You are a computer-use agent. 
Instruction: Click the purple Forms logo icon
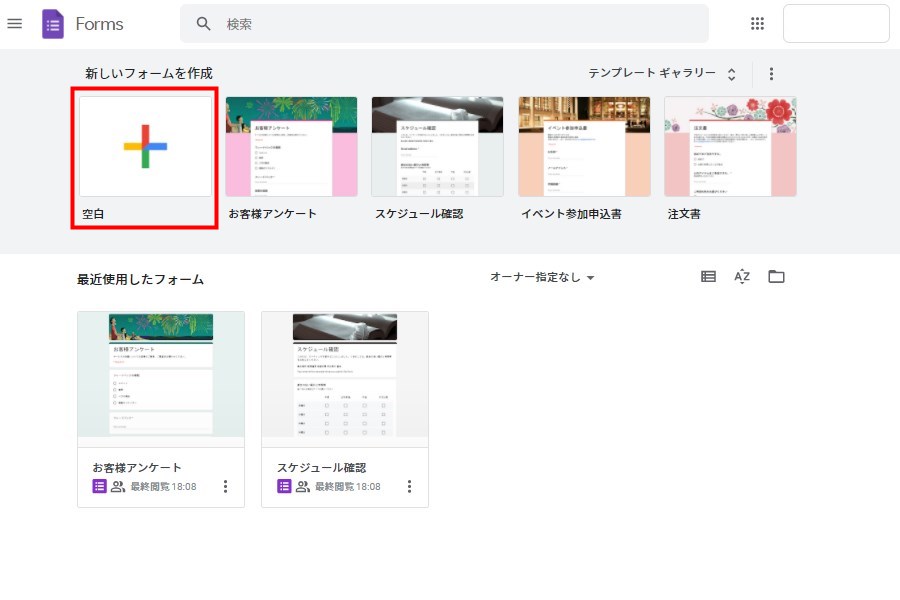coord(52,23)
